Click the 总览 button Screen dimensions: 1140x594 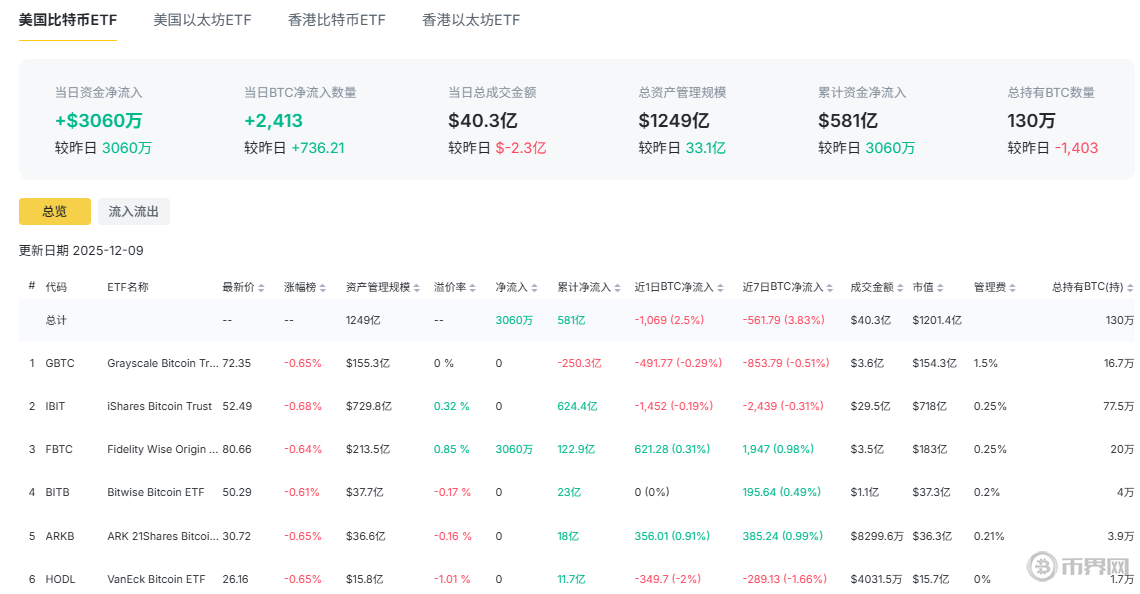[x=55, y=211]
